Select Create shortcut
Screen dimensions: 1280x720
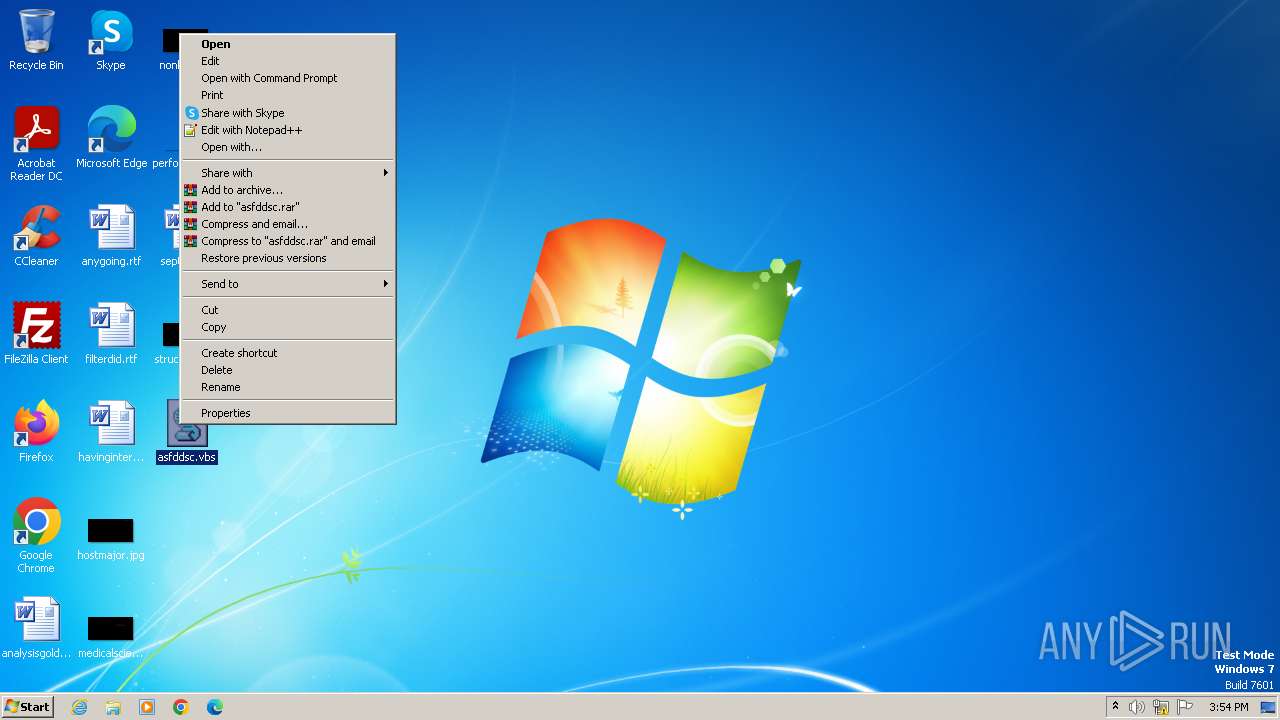[288, 353]
